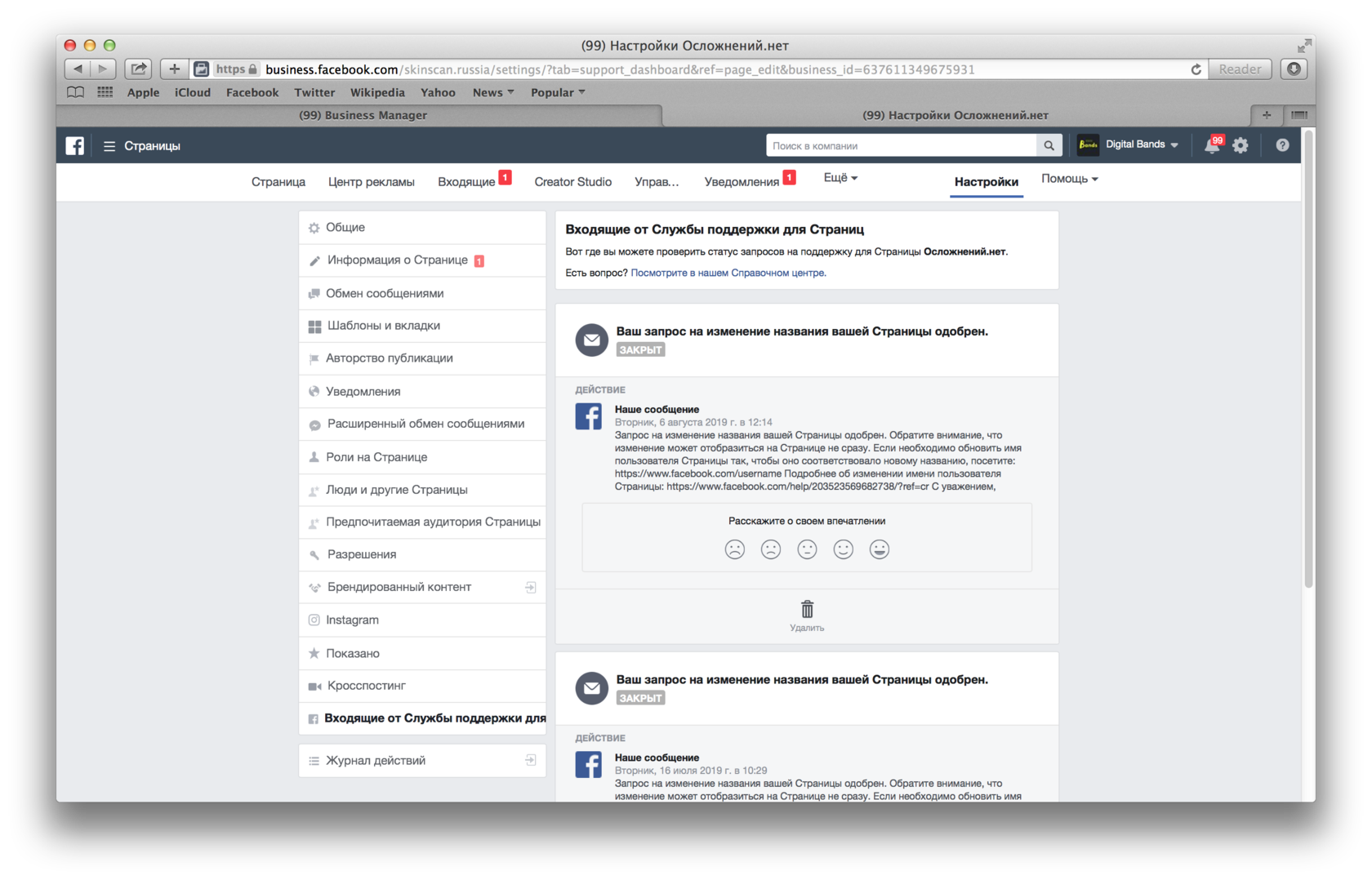Click the Facebook avatar on the 6 августа message
The width and height of the screenshot is (1372, 880).
click(588, 416)
